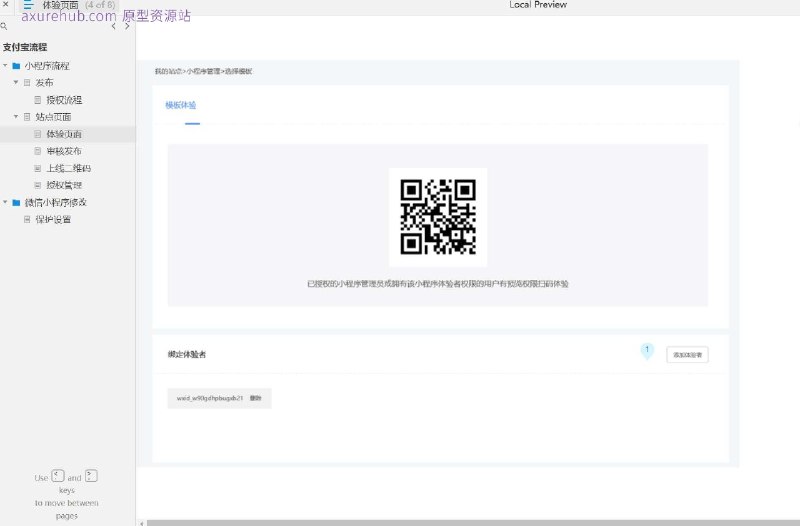Click the Local Preview title text
This screenshot has height=526, width=800.
point(538,5)
